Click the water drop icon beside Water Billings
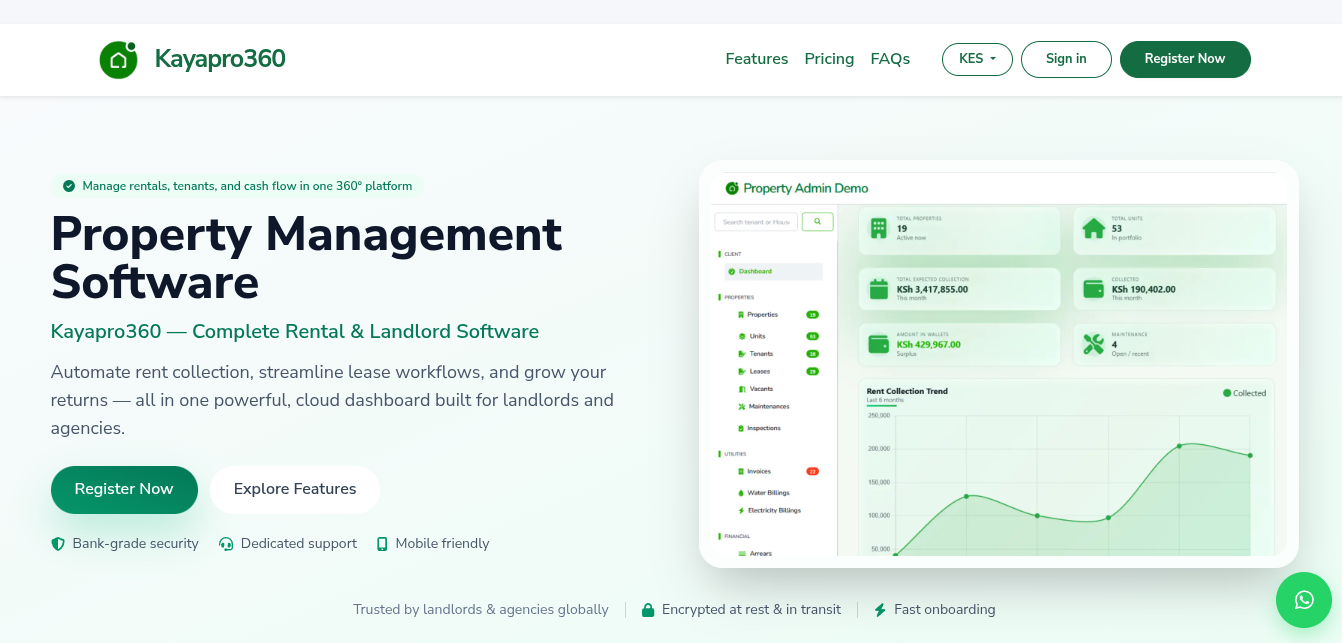This screenshot has height=643, width=1342. [x=741, y=493]
